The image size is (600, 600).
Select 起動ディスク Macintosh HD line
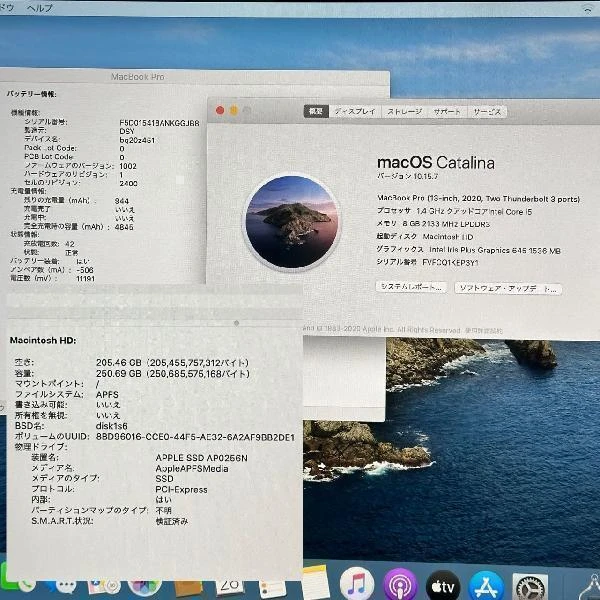[x=425, y=236]
